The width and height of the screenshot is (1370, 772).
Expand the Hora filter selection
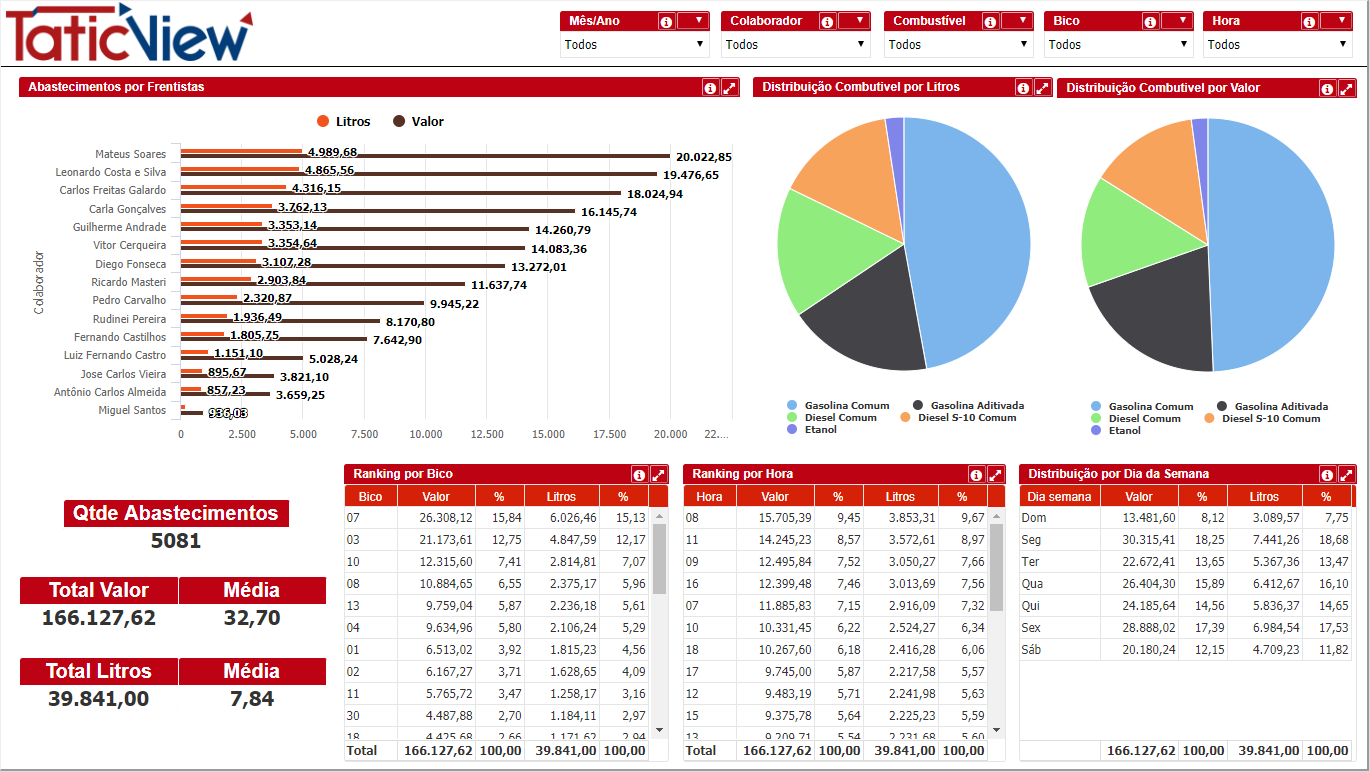(x=1279, y=45)
